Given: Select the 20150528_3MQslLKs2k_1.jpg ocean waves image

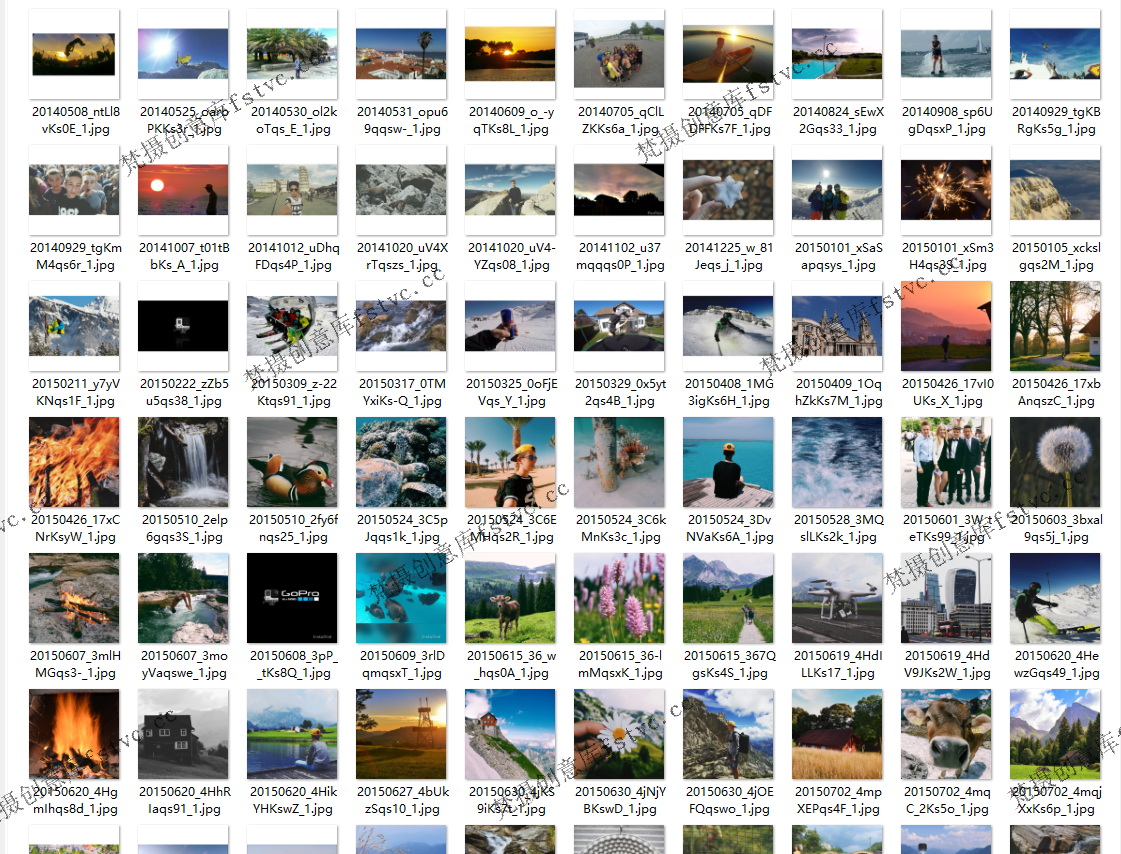Looking at the screenshot, I should click(837, 462).
